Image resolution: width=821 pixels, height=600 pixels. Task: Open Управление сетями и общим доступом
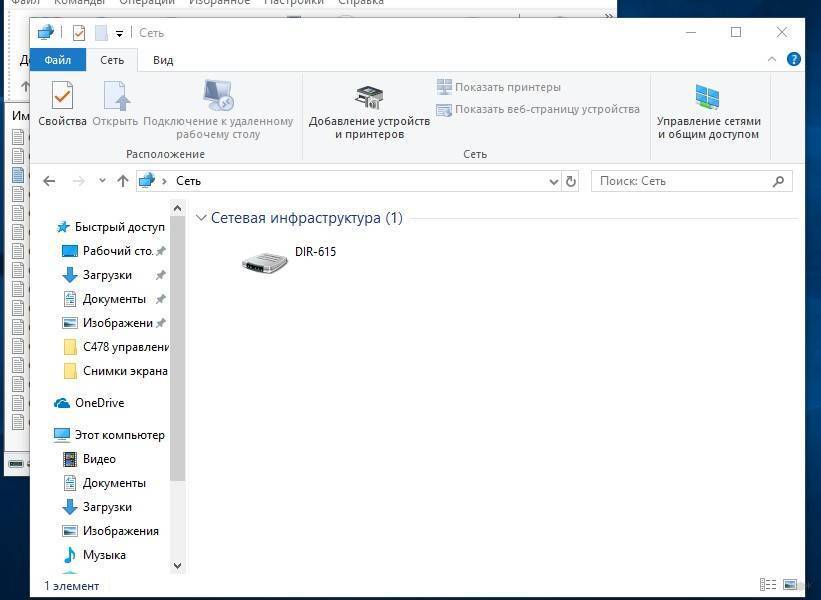[708, 112]
